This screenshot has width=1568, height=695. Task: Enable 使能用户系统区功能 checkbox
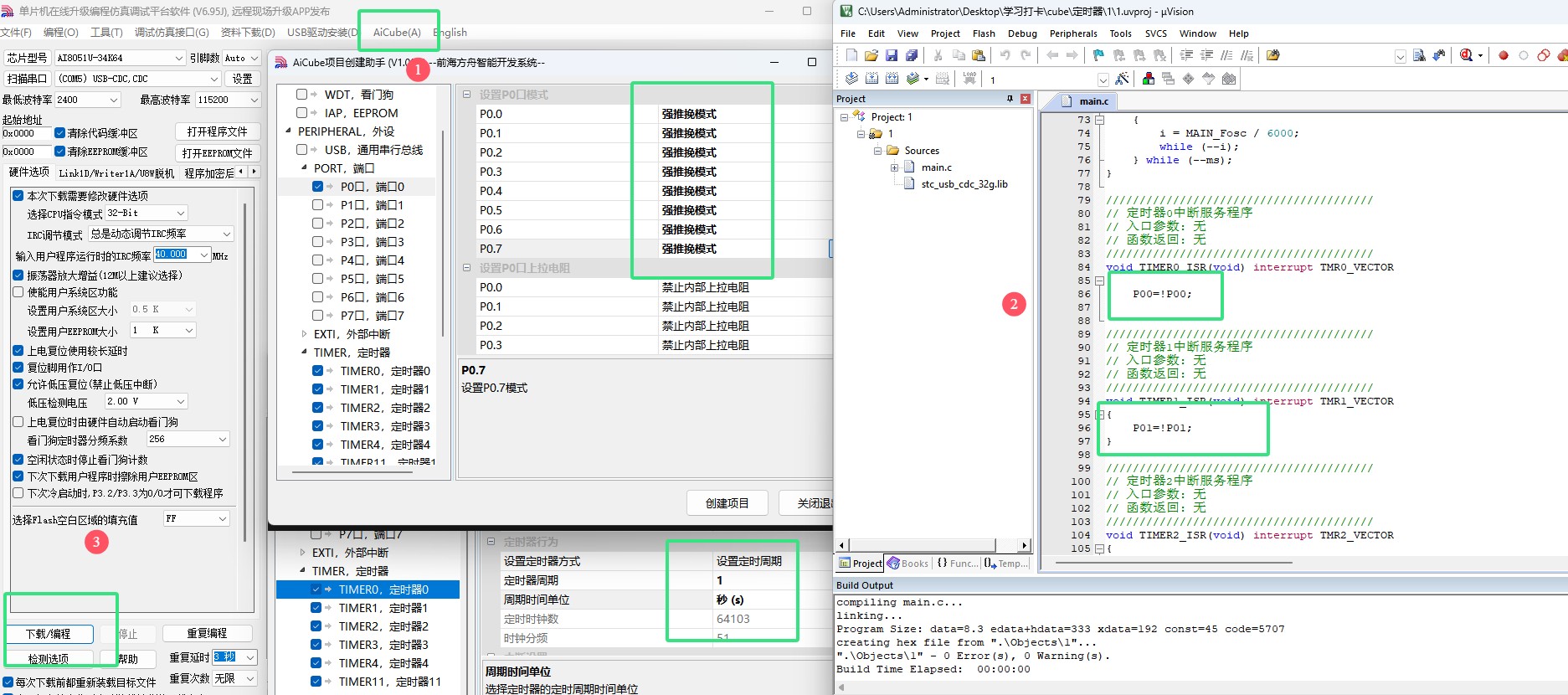18,292
